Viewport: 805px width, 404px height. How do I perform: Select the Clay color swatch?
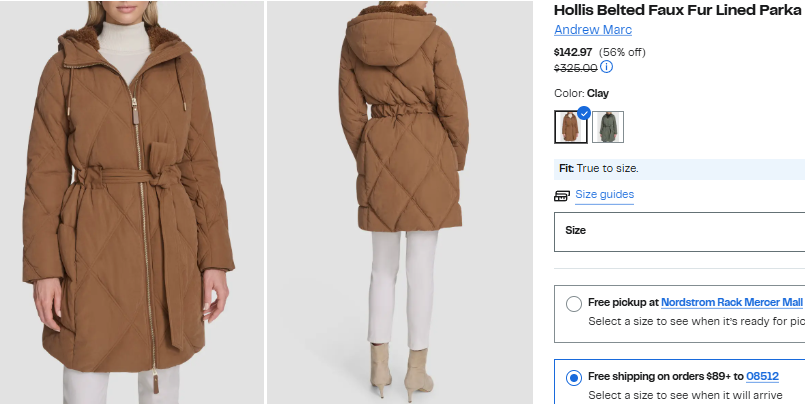tap(570, 128)
